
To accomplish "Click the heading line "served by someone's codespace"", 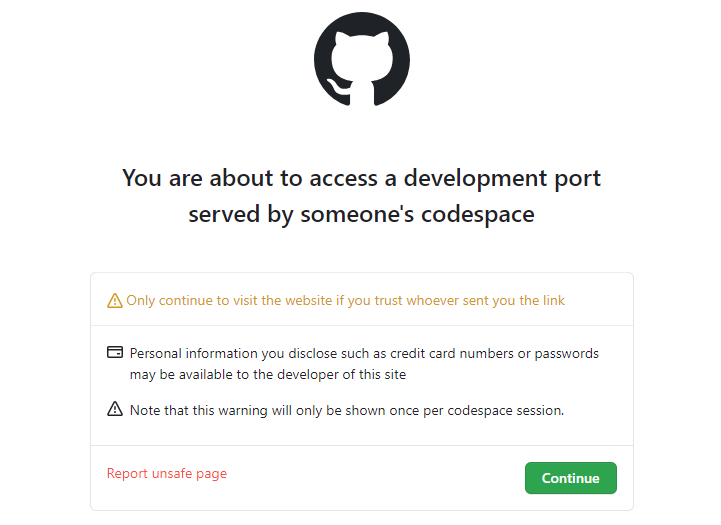I will tap(361, 214).
